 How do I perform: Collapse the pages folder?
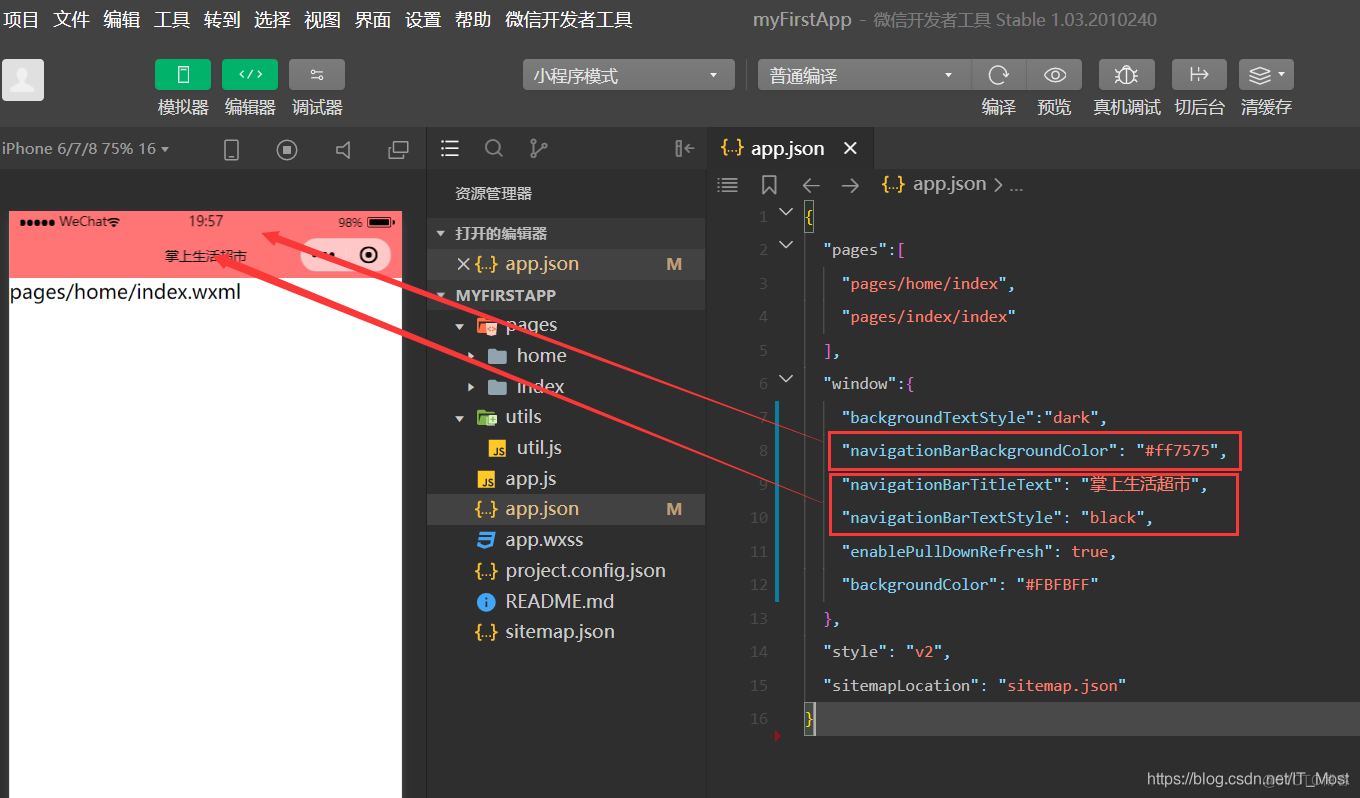tap(460, 326)
